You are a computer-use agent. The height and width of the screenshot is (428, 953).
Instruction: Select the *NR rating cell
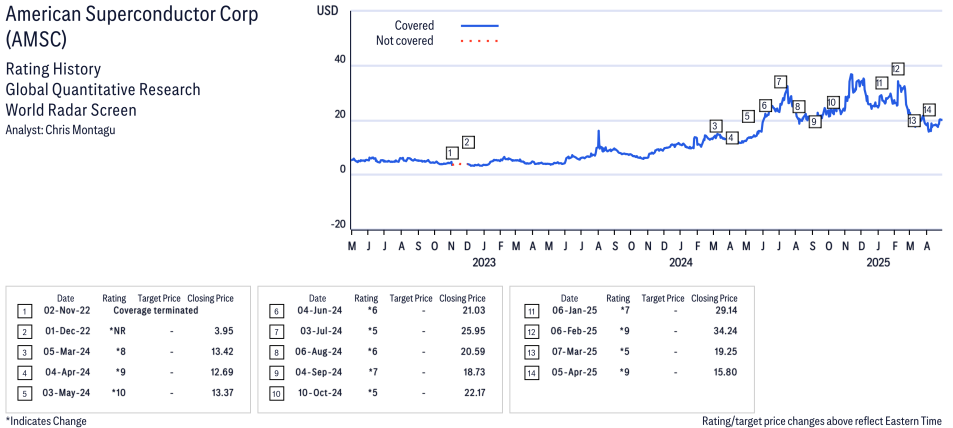(x=116, y=331)
